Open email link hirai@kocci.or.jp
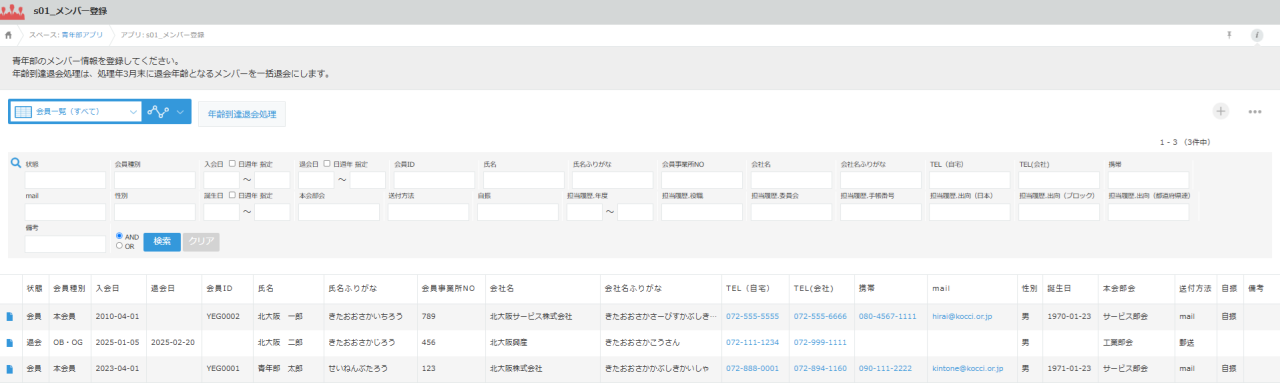This screenshot has height=385, width=1280. click(x=962, y=316)
